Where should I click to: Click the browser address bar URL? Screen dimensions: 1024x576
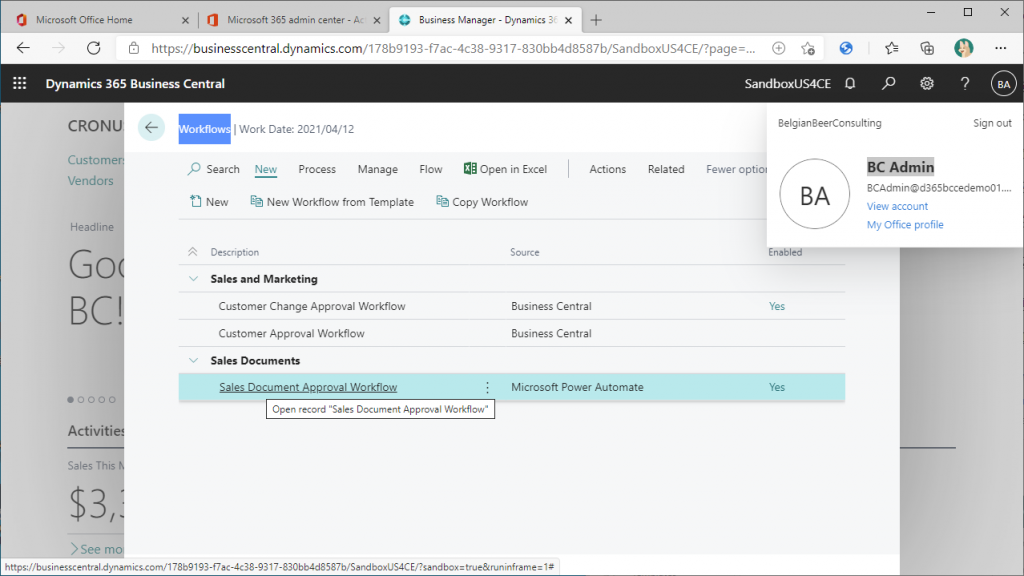[x=453, y=48]
